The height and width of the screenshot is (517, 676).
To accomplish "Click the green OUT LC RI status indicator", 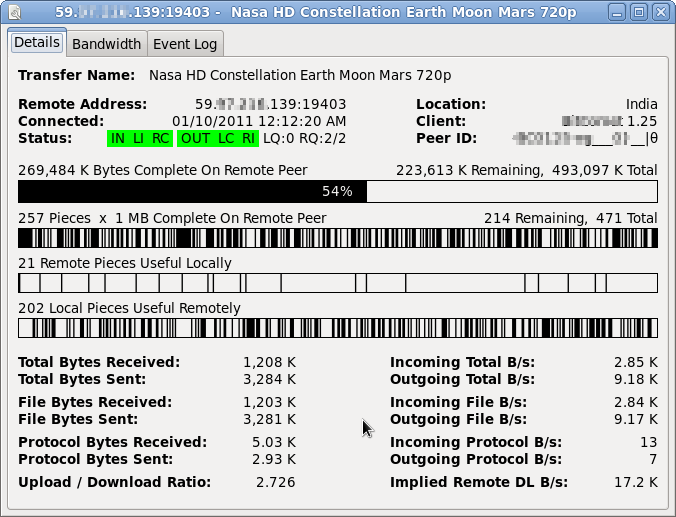I will coord(218,138).
